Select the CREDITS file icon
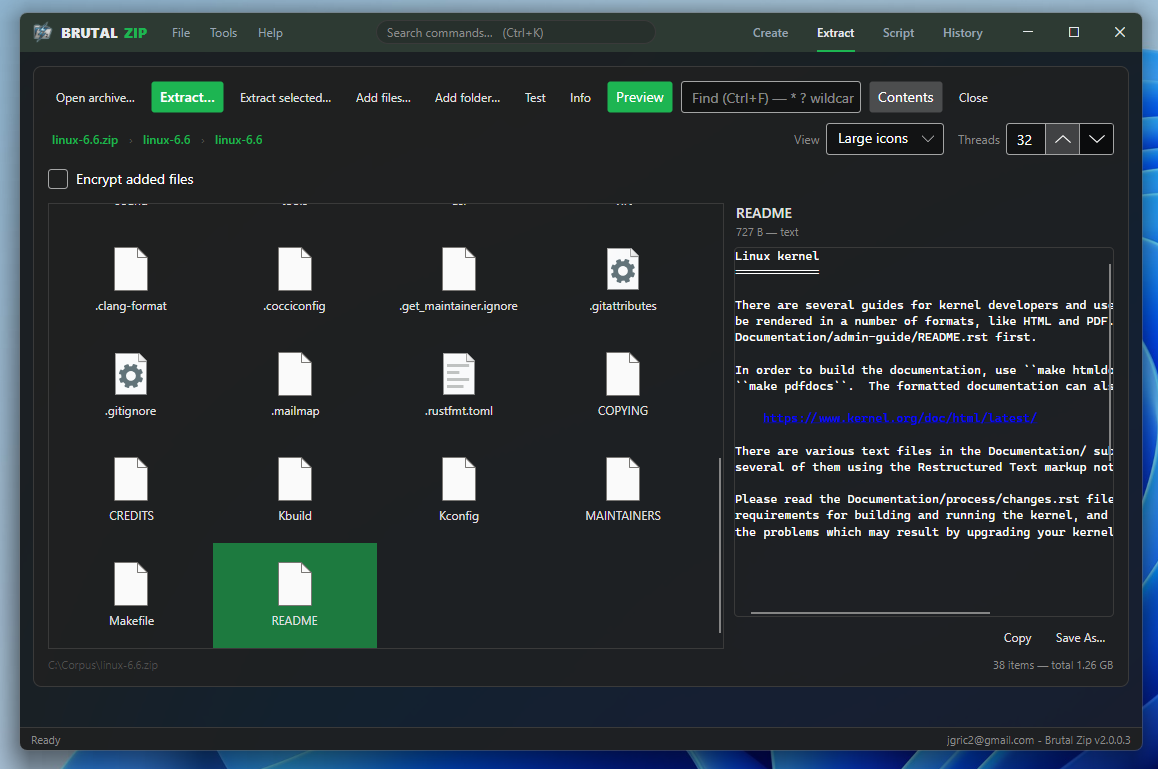The image size is (1158, 769). [x=131, y=479]
